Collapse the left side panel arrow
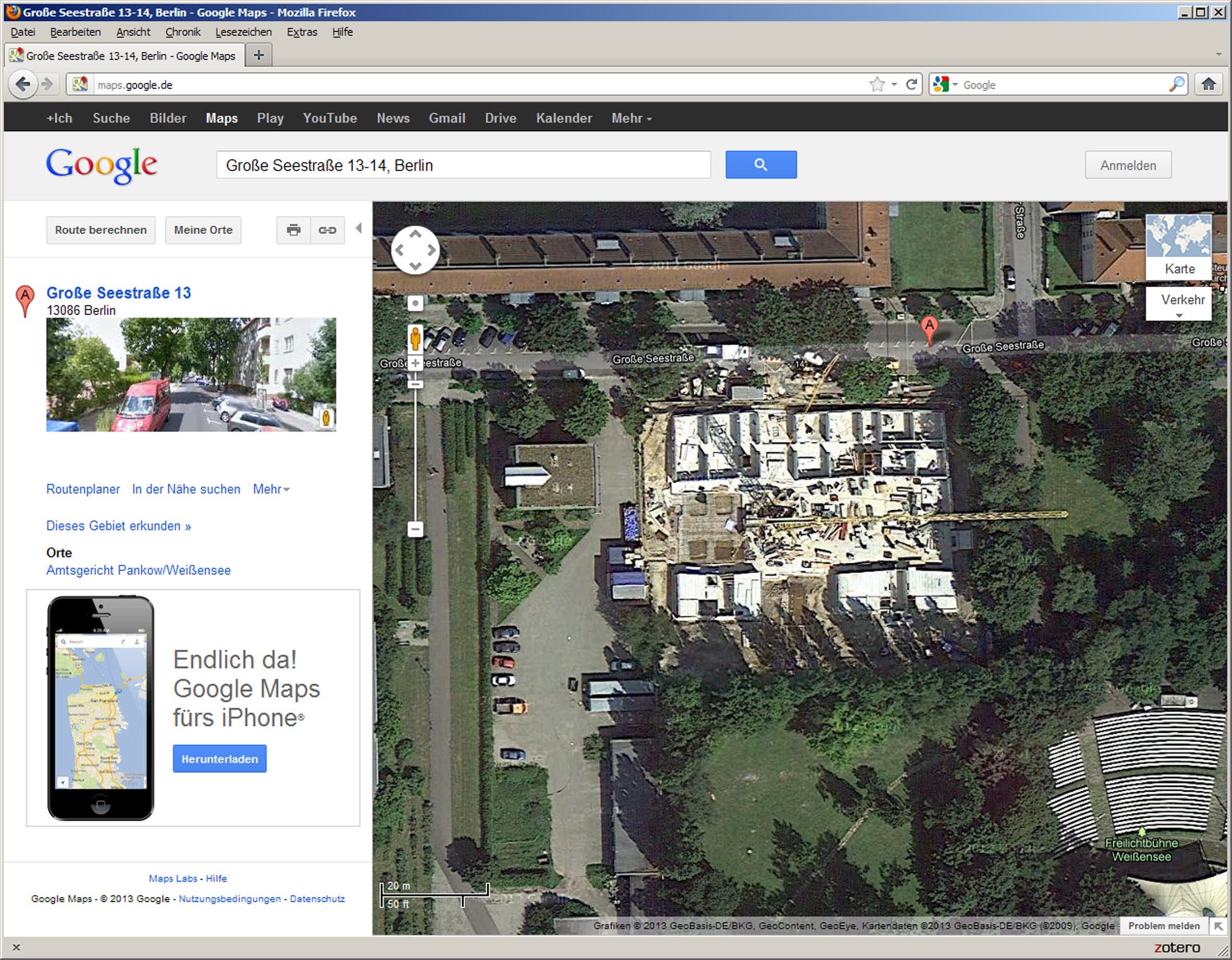Viewport: 1232px width, 960px height. 359,228
